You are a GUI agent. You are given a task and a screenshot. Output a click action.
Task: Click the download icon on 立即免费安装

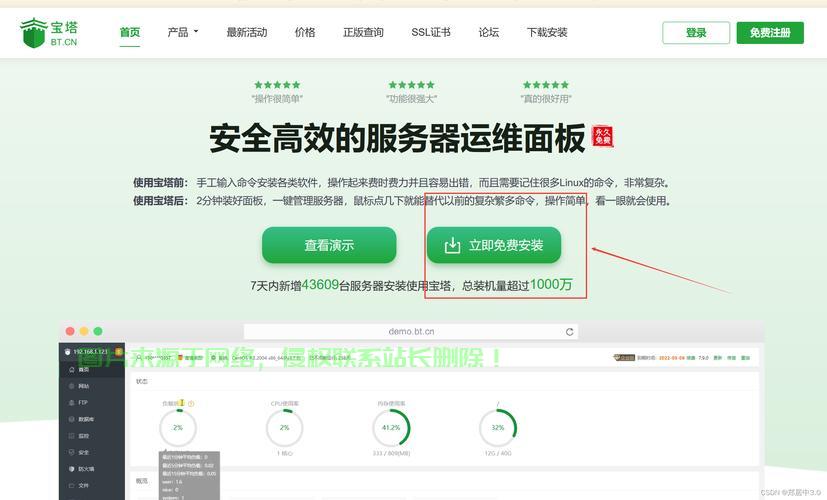pos(452,245)
